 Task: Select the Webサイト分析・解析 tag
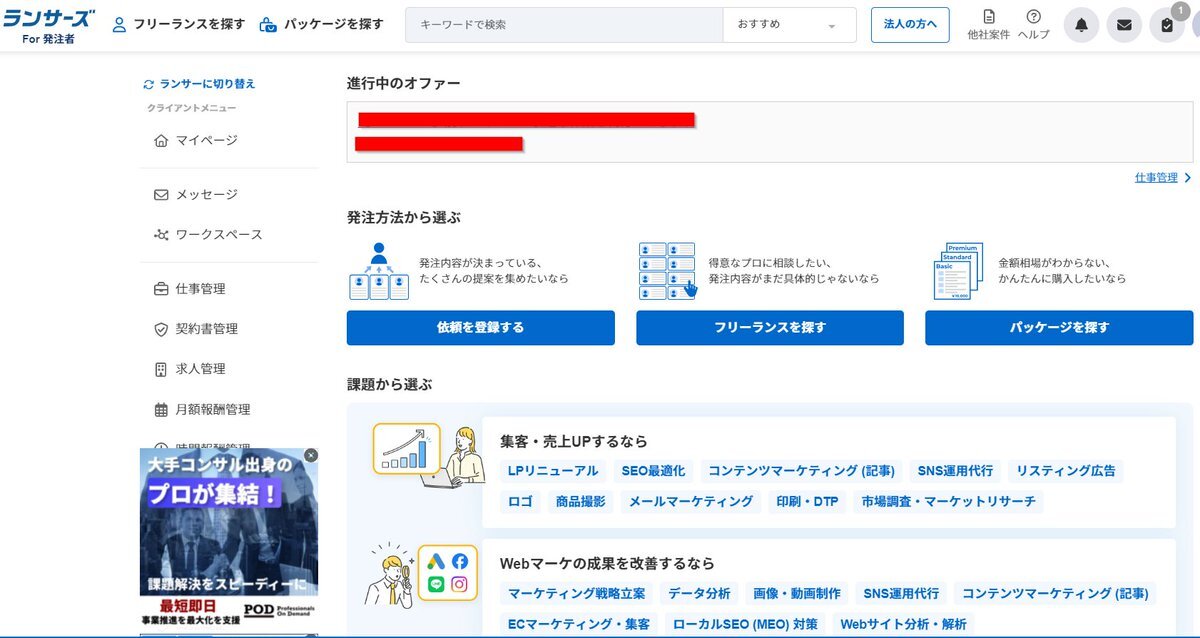(904, 625)
